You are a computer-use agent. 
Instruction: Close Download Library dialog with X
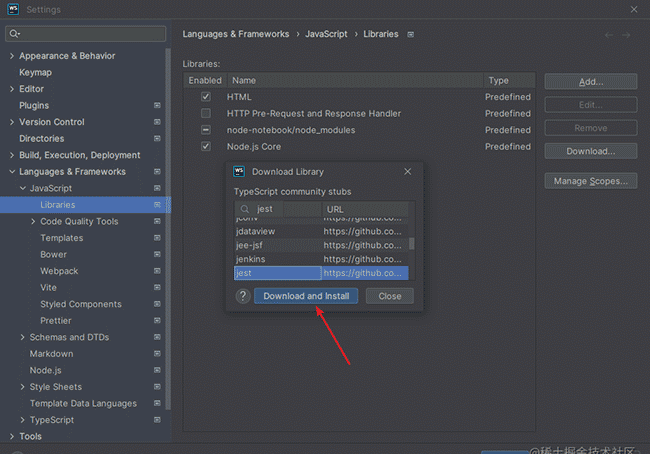click(x=408, y=171)
